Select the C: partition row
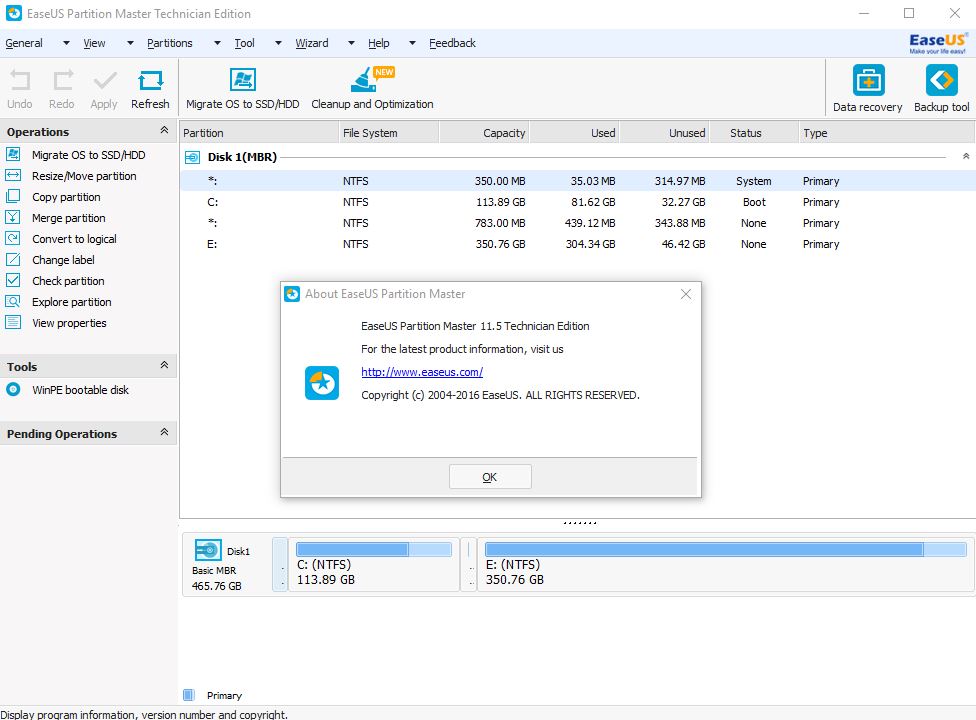The width and height of the screenshot is (976, 720). point(578,202)
